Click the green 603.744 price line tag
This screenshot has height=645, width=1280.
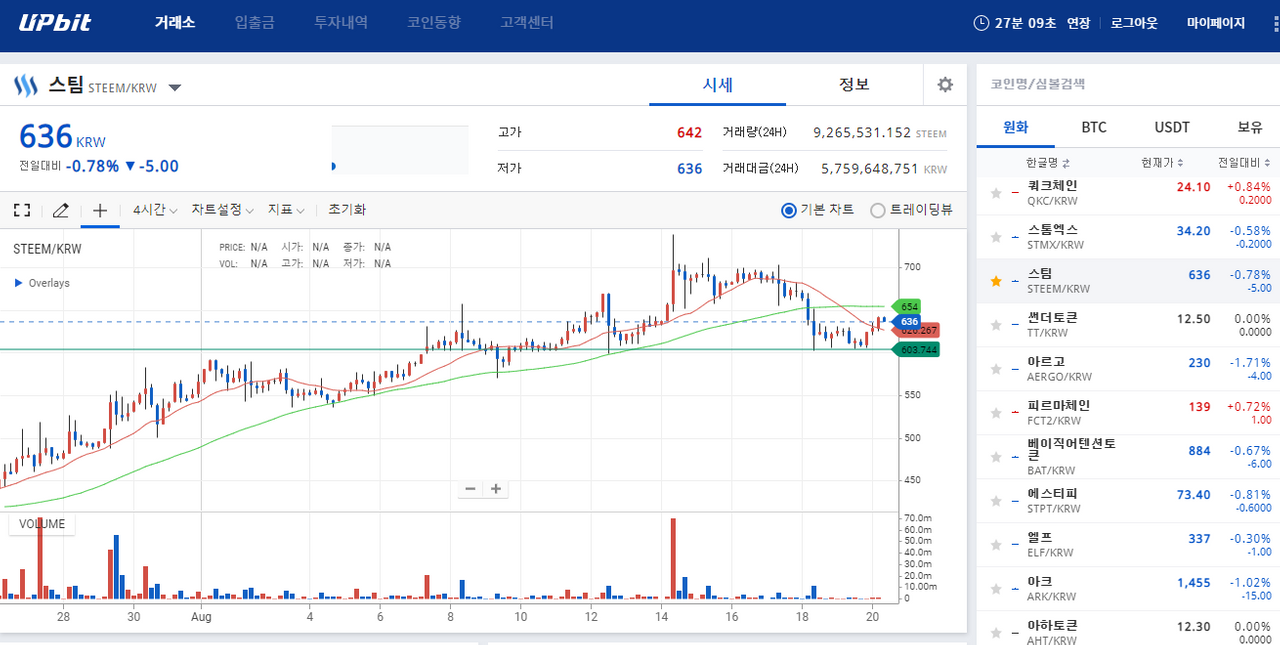pyautogui.click(x=918, y=350)
